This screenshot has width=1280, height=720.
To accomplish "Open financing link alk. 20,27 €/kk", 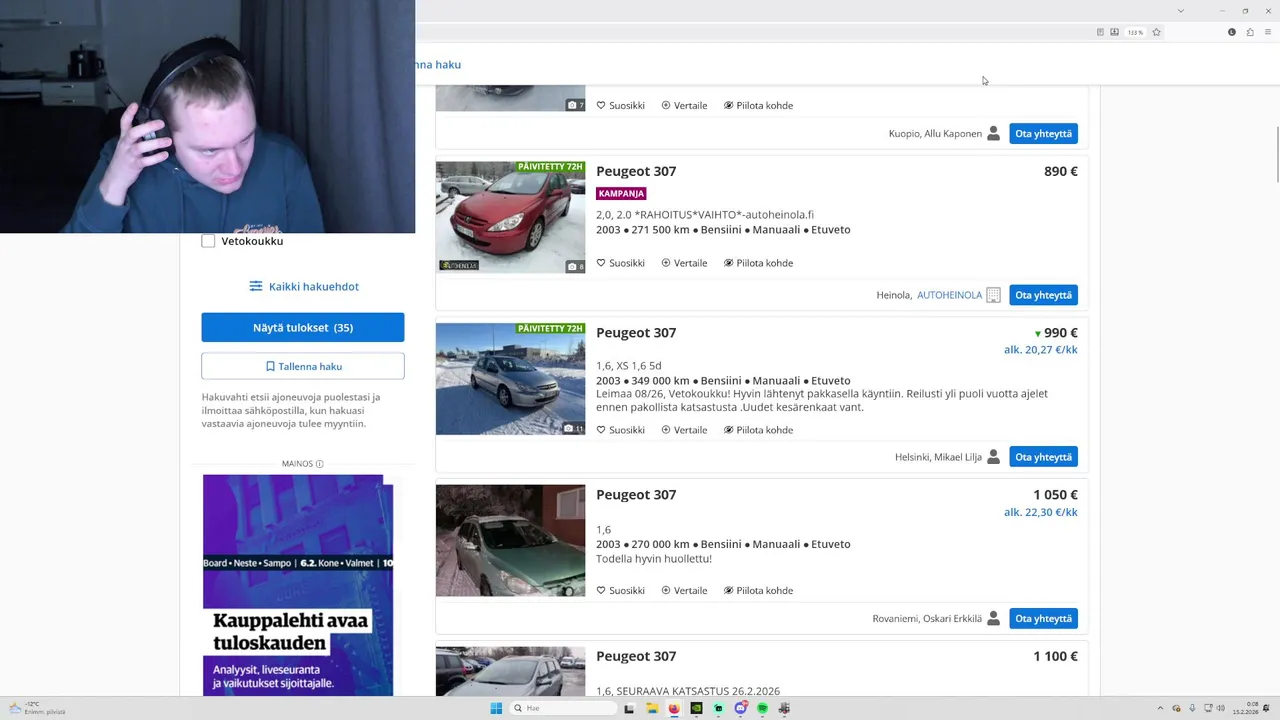I will tap(1041, 350).
